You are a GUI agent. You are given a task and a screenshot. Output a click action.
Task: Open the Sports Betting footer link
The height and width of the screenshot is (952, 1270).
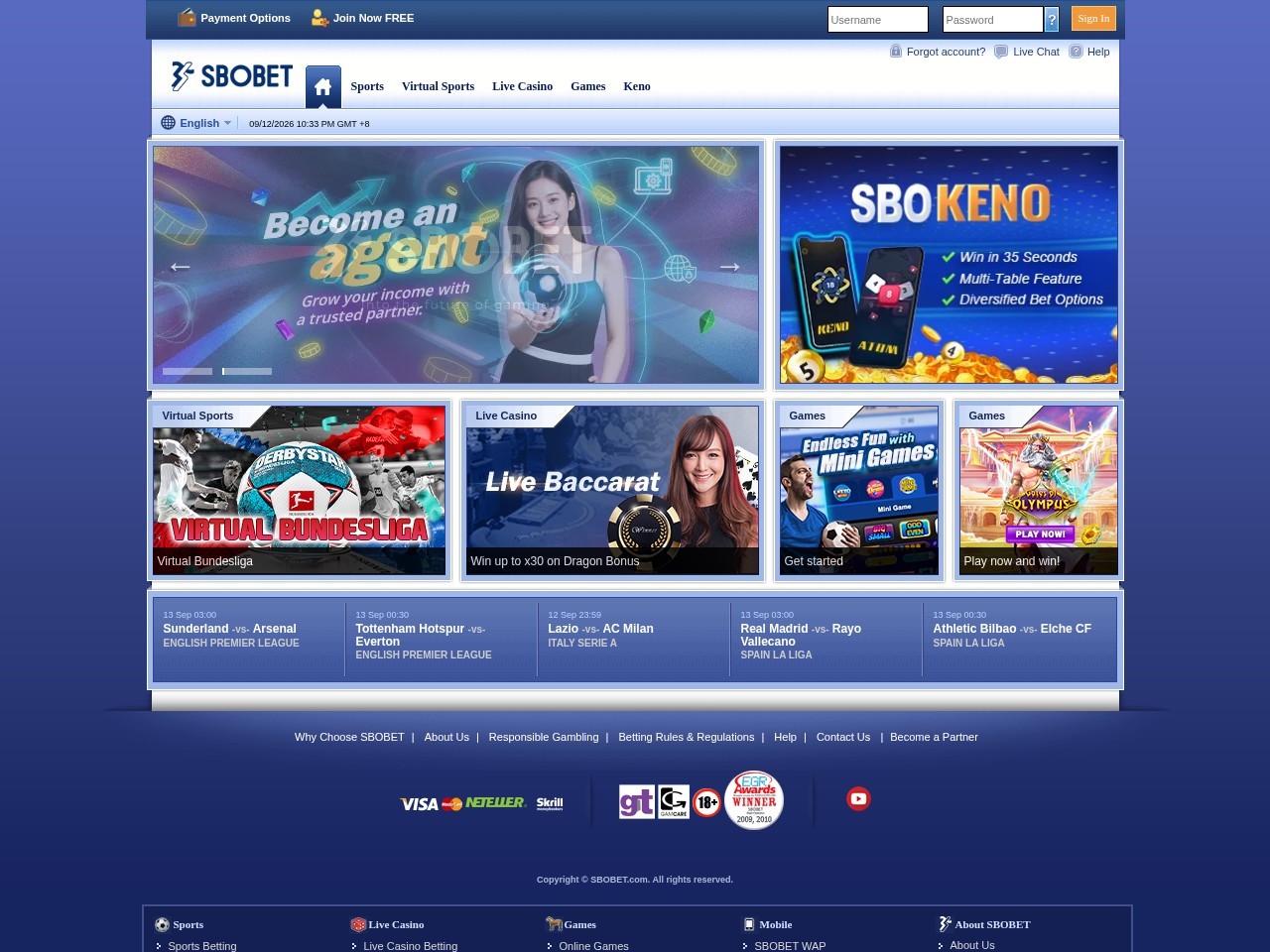coord(202,946)
